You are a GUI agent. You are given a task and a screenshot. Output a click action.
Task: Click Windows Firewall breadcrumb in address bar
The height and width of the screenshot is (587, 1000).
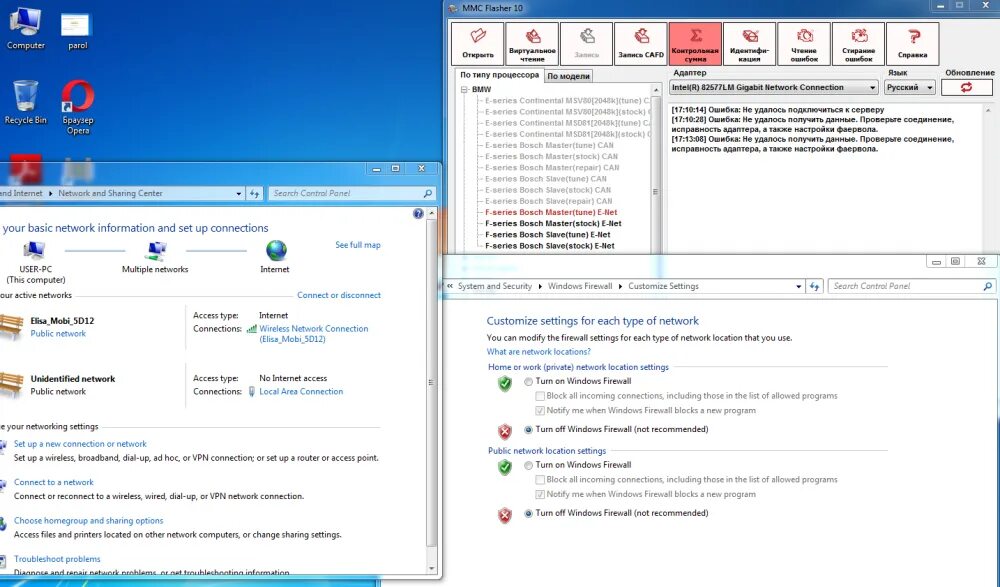pyautogui.click(x=580, y=286)
